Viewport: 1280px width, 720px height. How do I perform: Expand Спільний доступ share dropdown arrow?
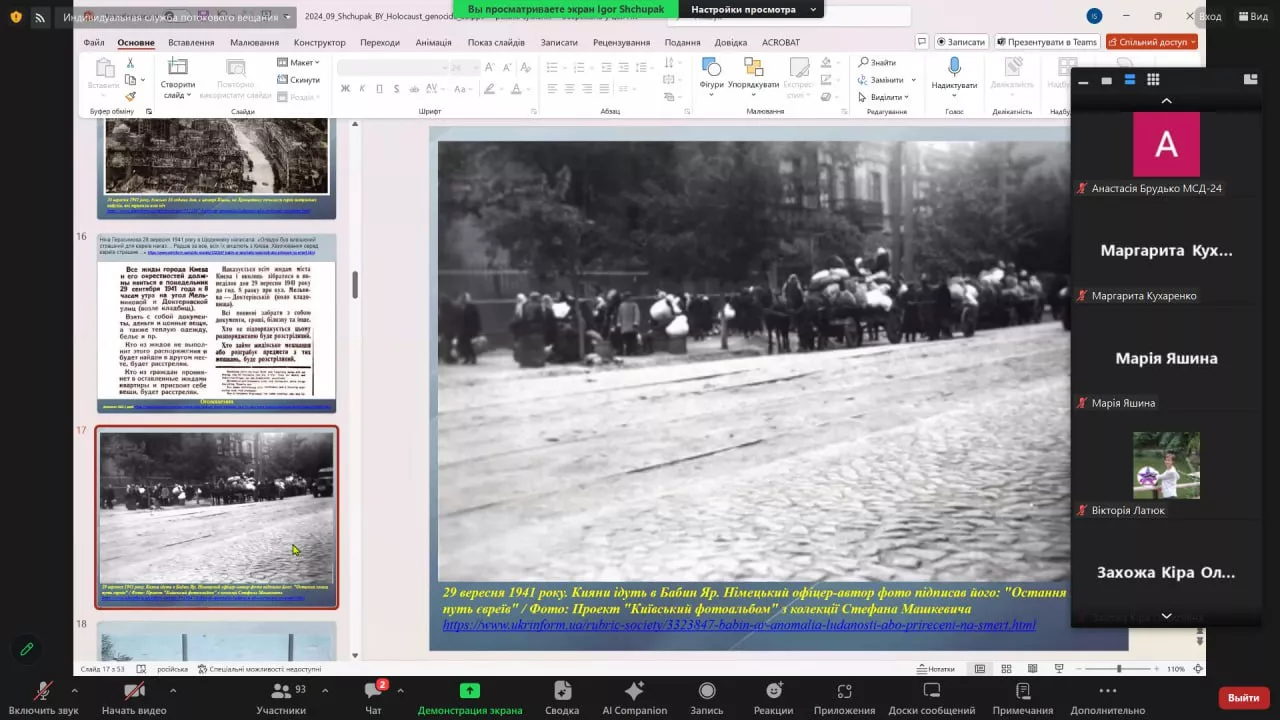(1192, 42)
